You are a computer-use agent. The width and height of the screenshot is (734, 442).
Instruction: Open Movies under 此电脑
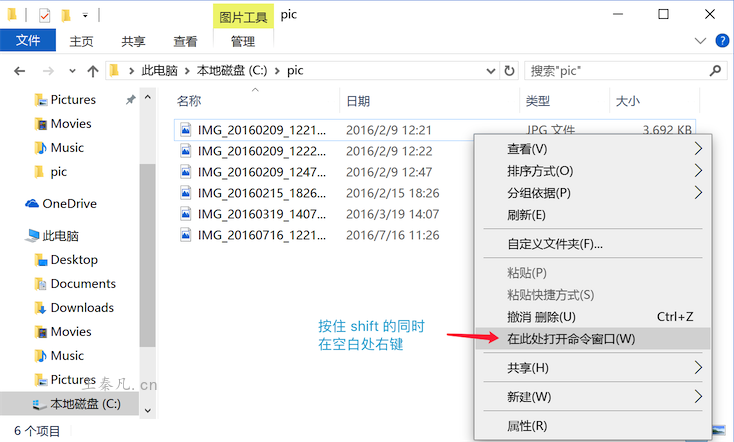pyautogui.click(x=63, y=332)
